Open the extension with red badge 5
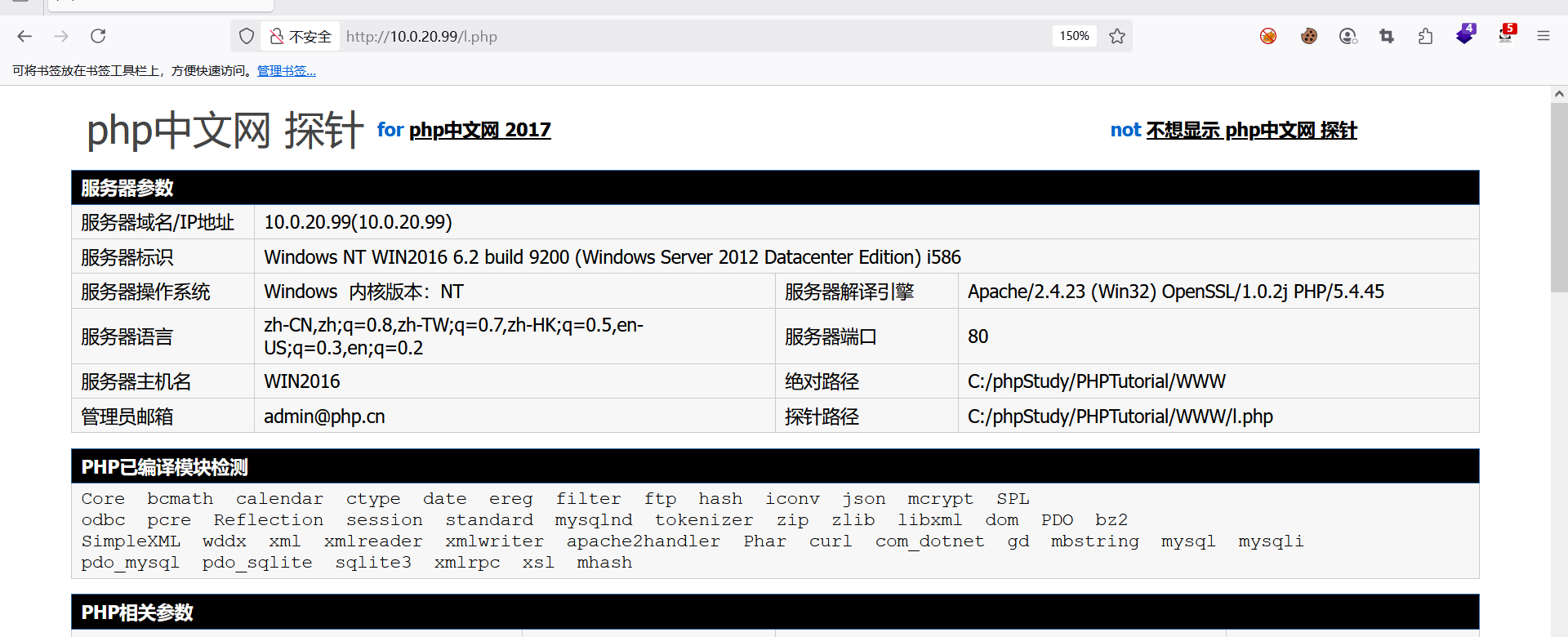Screen dimensions: 1568x637 [1506, 34]
